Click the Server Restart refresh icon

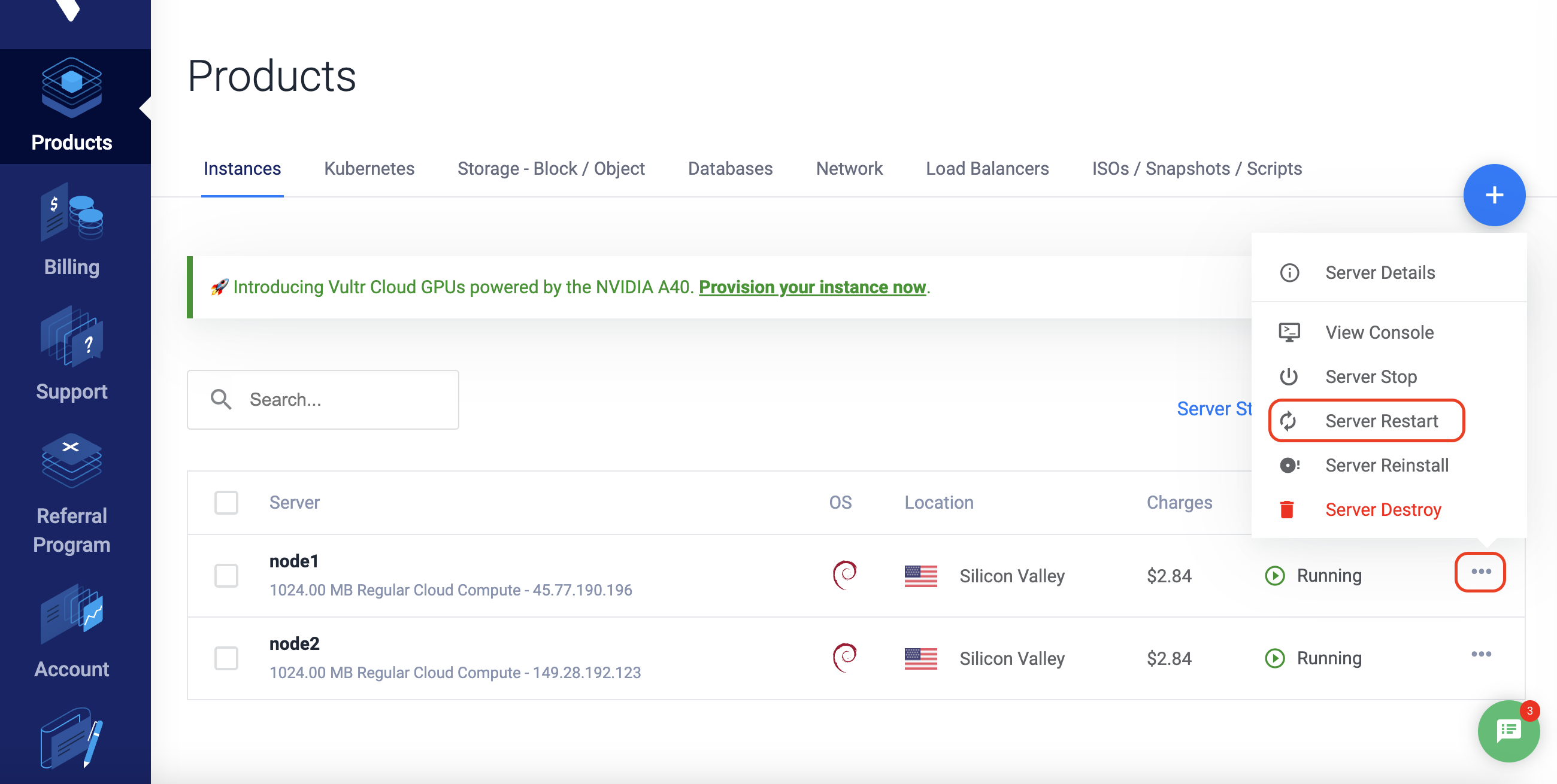1288,421
